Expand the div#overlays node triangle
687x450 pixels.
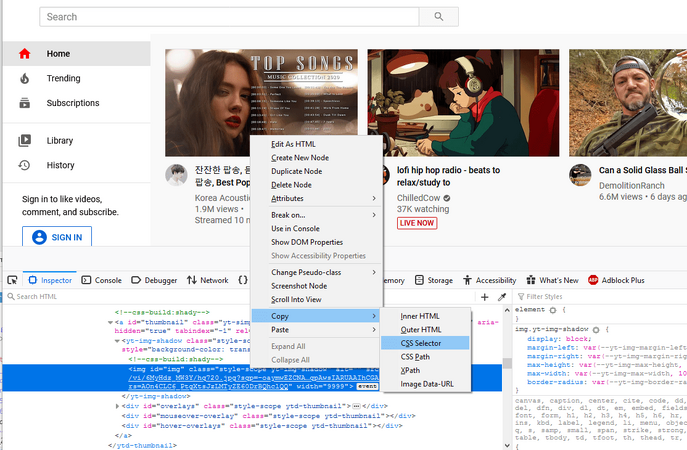(x=117, y=406)
